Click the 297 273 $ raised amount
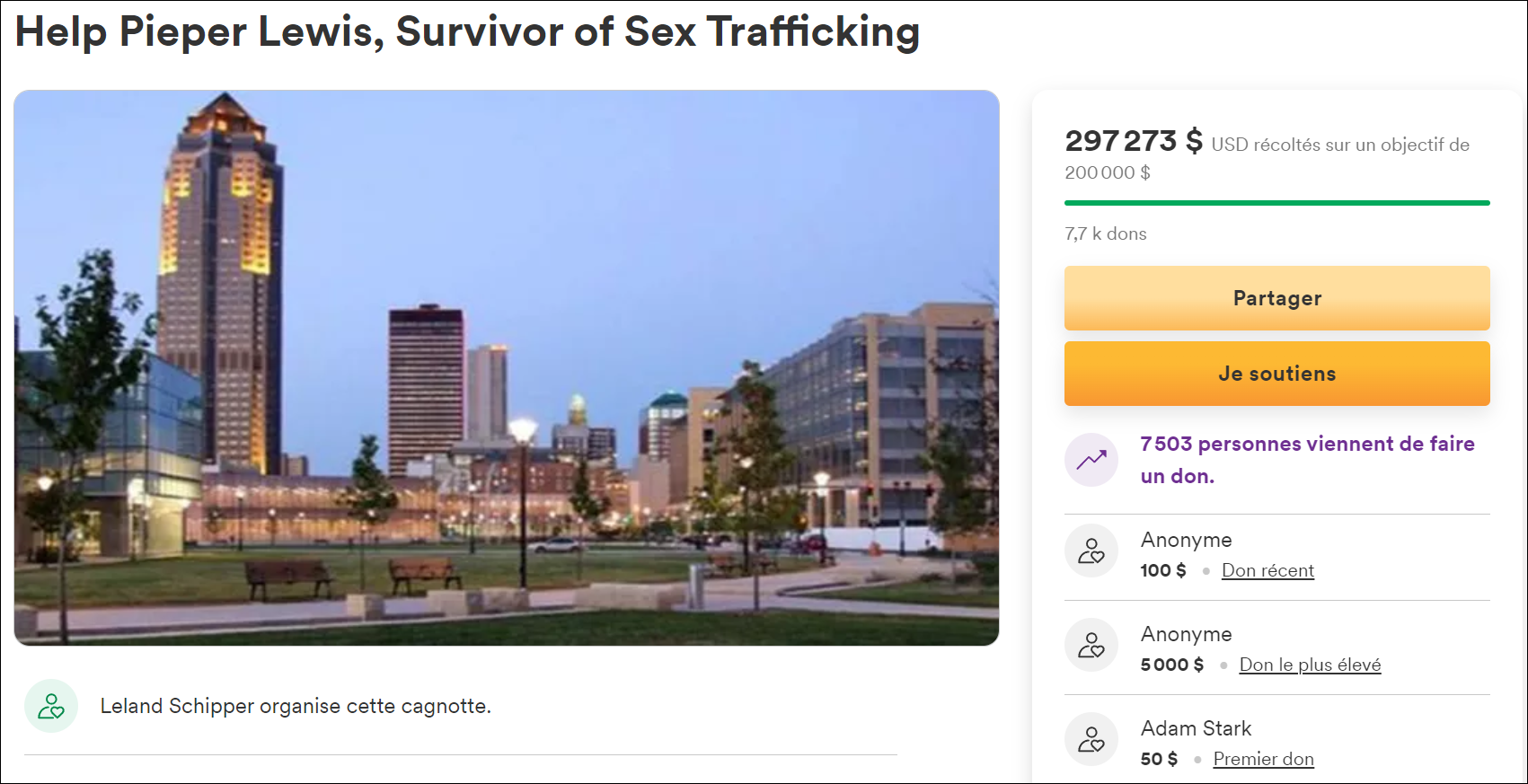 tap(1133, 141)
